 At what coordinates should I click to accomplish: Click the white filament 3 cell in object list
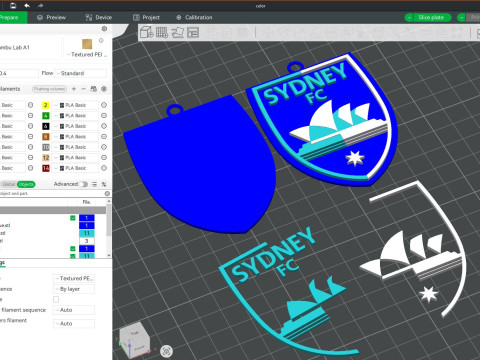point(87,241)
